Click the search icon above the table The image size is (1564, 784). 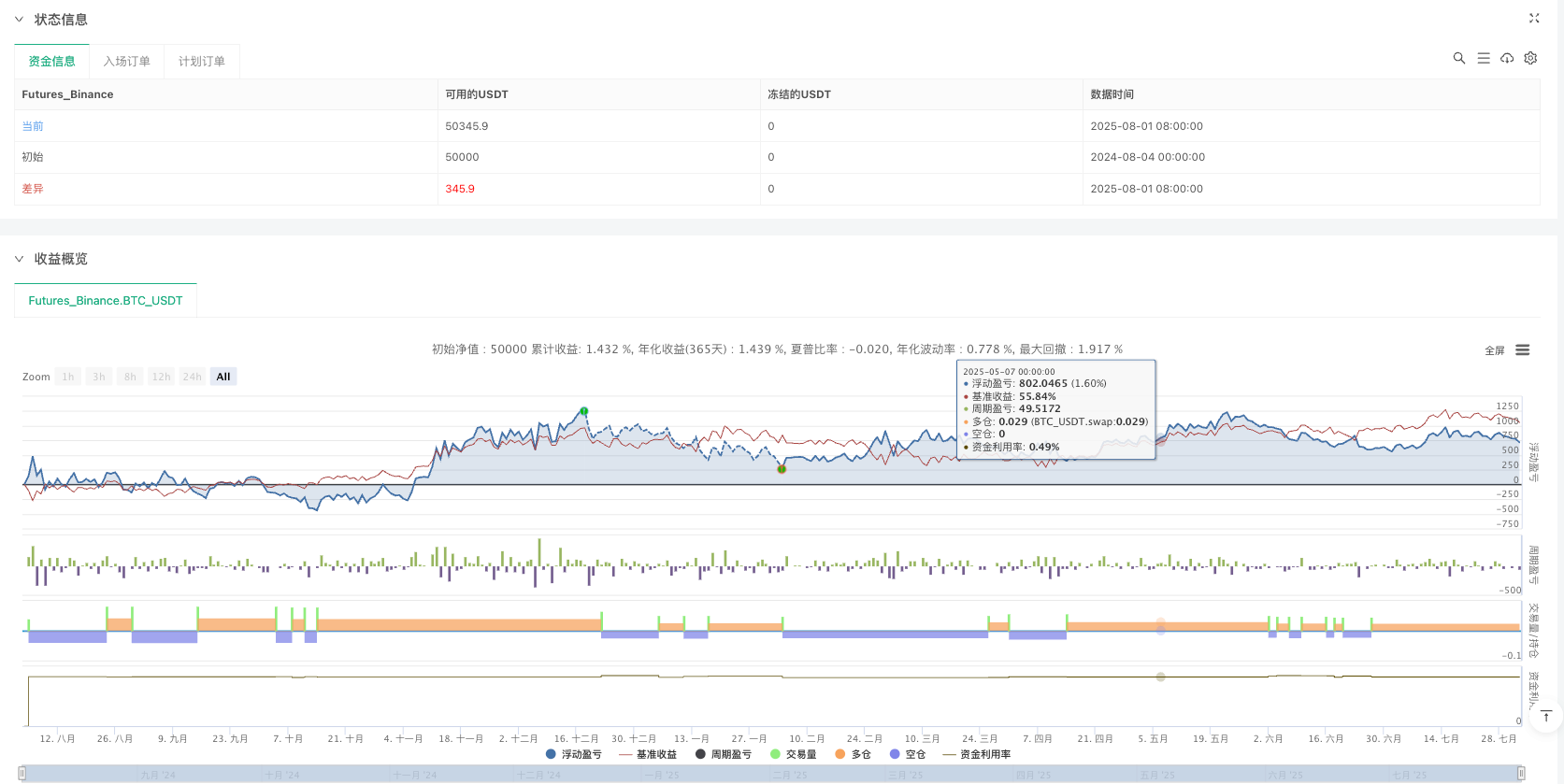(x=1458, y=58)
